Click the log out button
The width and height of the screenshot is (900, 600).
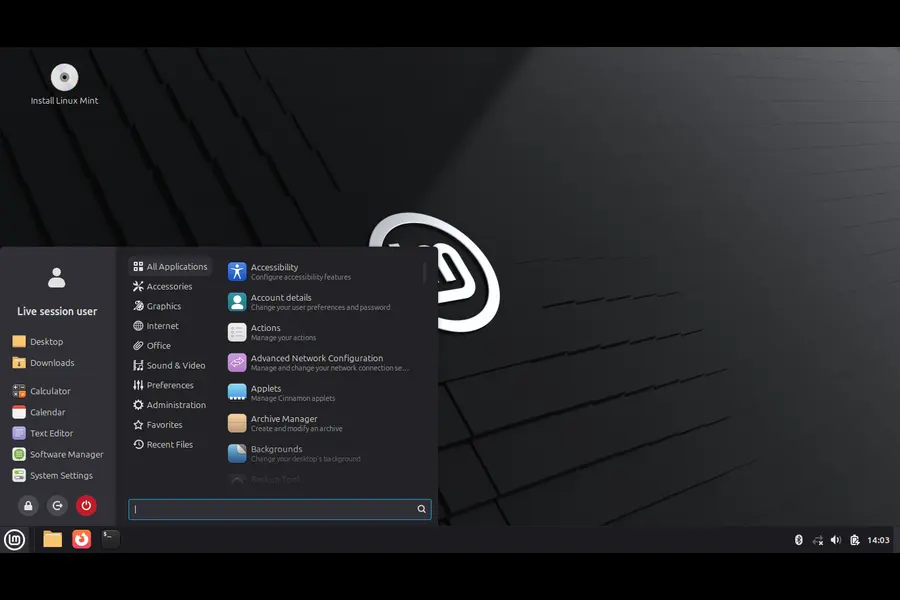pyautogui.click(x=57, y=506)
